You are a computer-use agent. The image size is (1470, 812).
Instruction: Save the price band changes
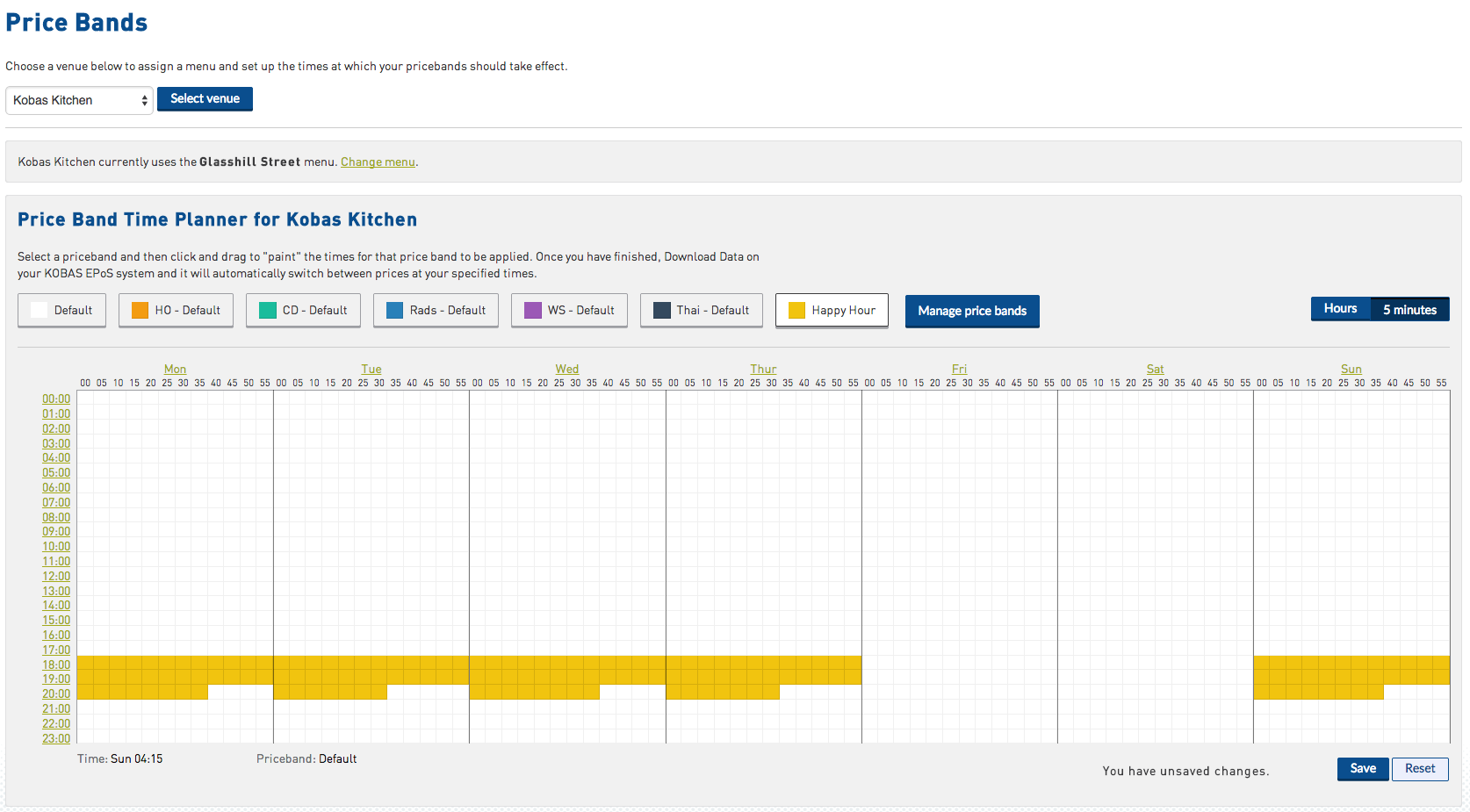pyautogui.click(x=1363, y=769)
